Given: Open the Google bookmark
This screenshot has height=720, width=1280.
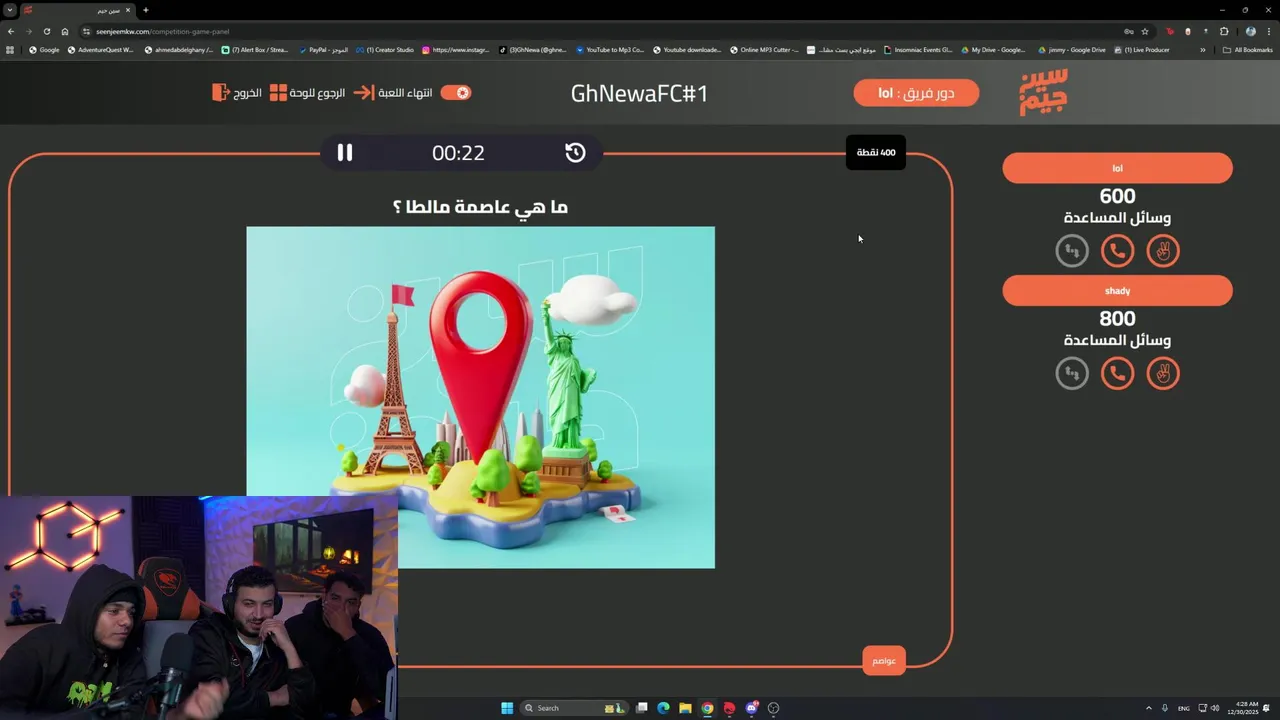Looking at the screenshot, I should 44,50.
